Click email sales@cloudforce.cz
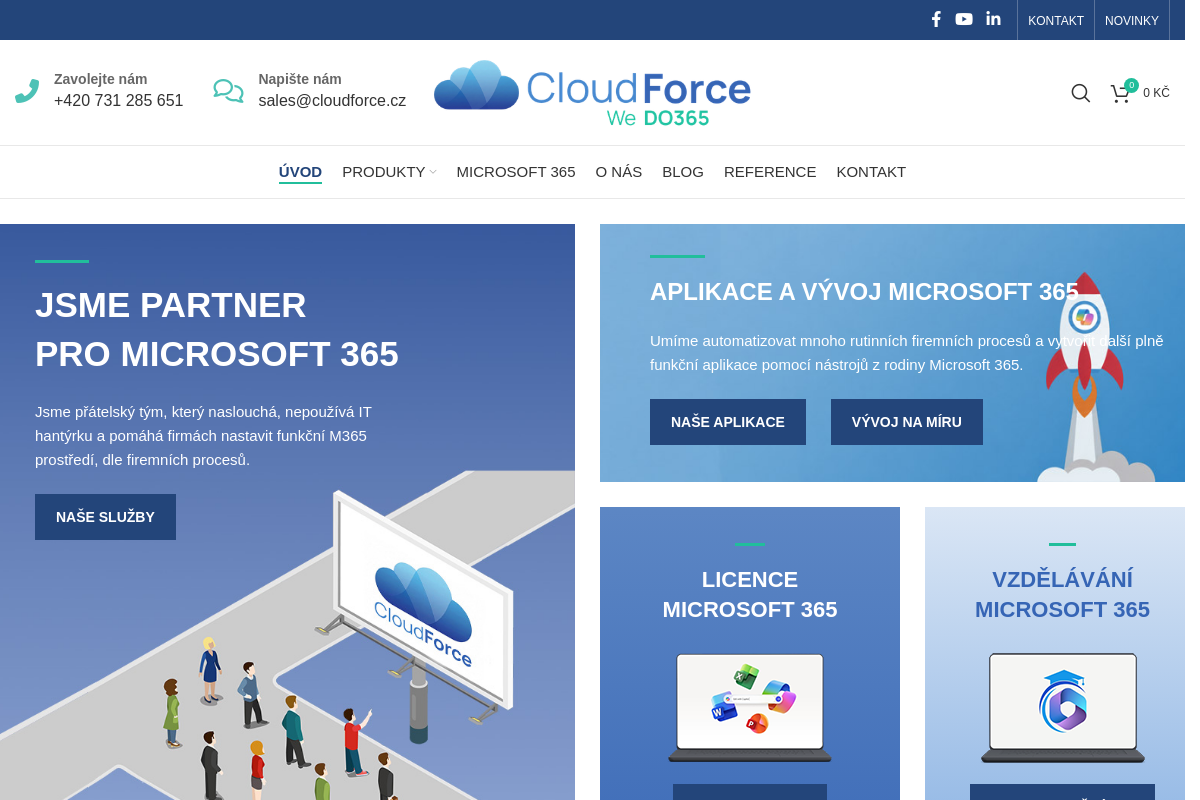The width and height of the screenshot is (1200, 800). [x=332, y=101]
